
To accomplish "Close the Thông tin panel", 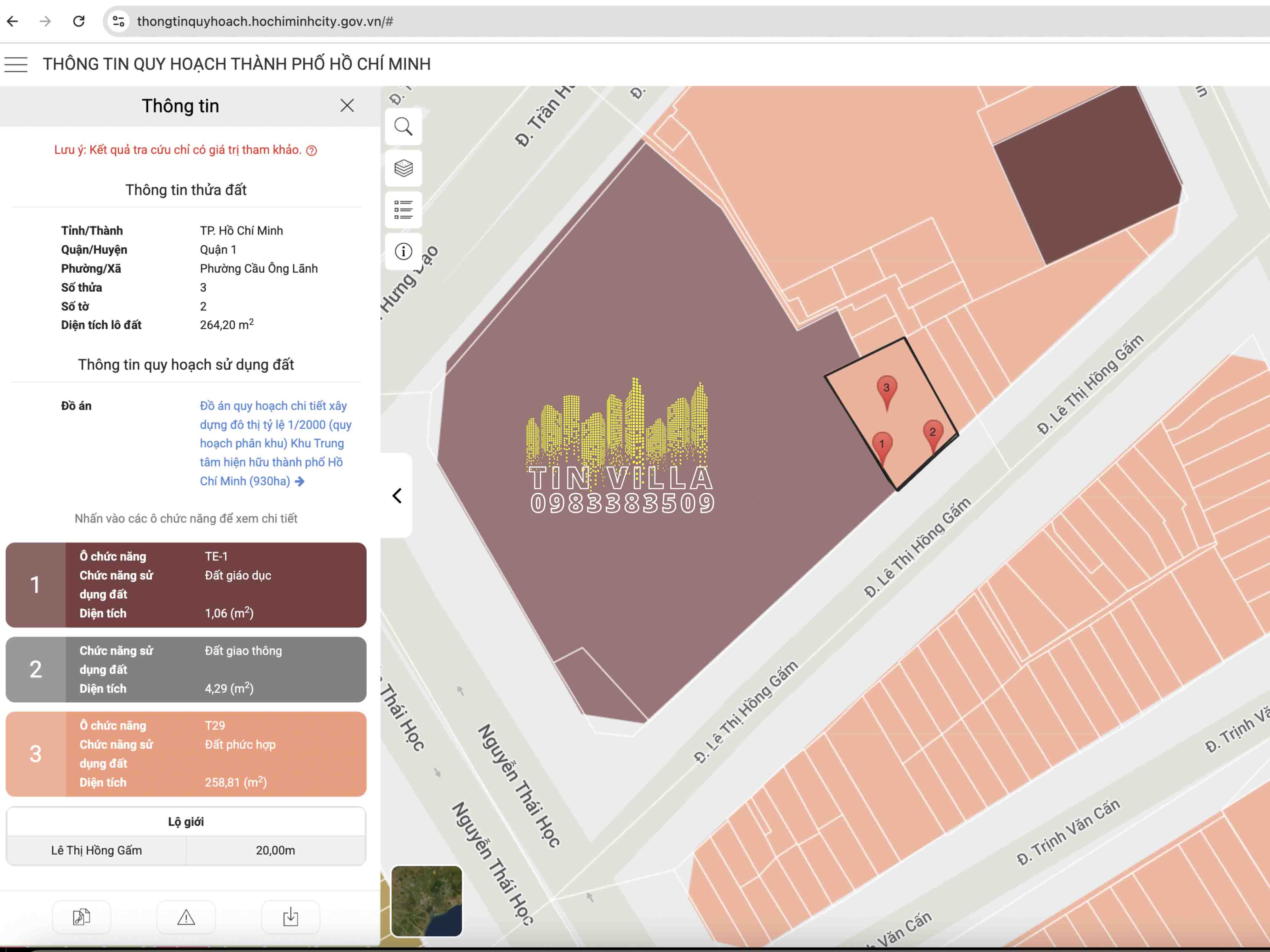I will coord(347,105).
